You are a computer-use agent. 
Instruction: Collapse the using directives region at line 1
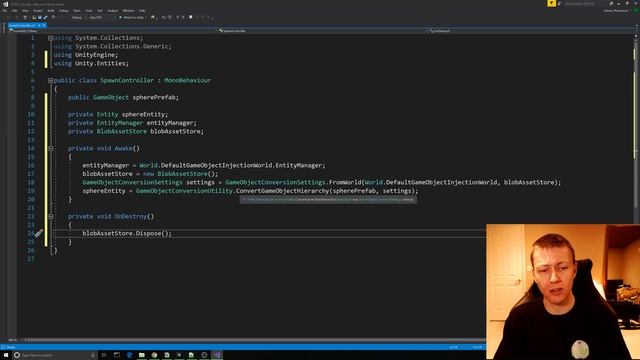[x=51, y=38]
